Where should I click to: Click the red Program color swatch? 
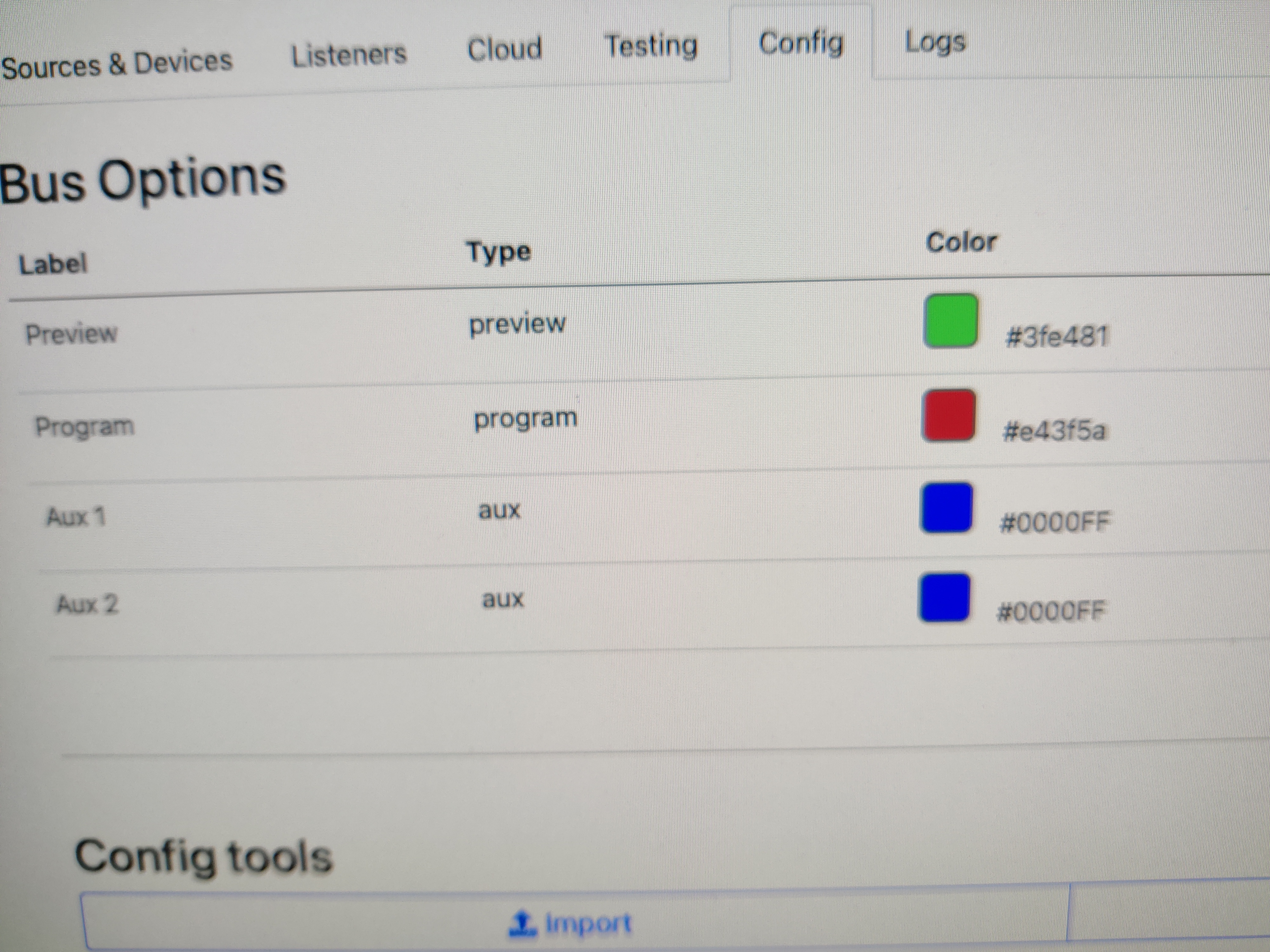948,415
